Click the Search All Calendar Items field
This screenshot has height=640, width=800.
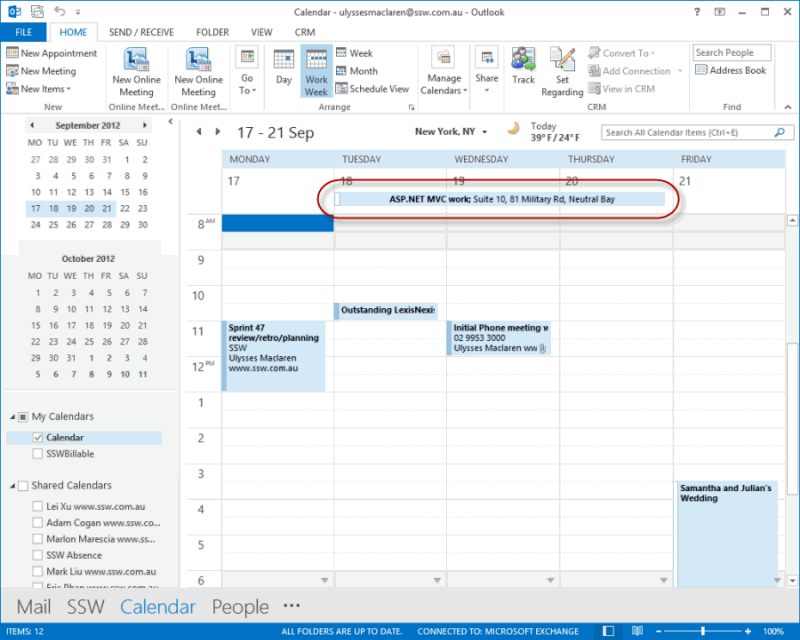pyautogui.click(x=688, y=132)
